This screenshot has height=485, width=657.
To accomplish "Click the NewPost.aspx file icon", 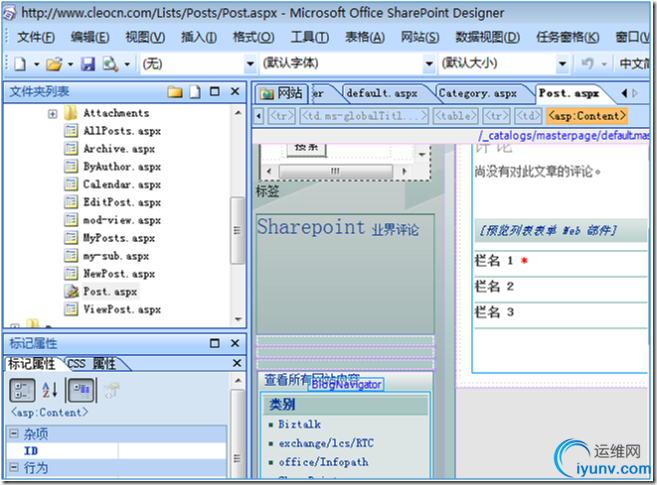I will click(x=71, y=274).
